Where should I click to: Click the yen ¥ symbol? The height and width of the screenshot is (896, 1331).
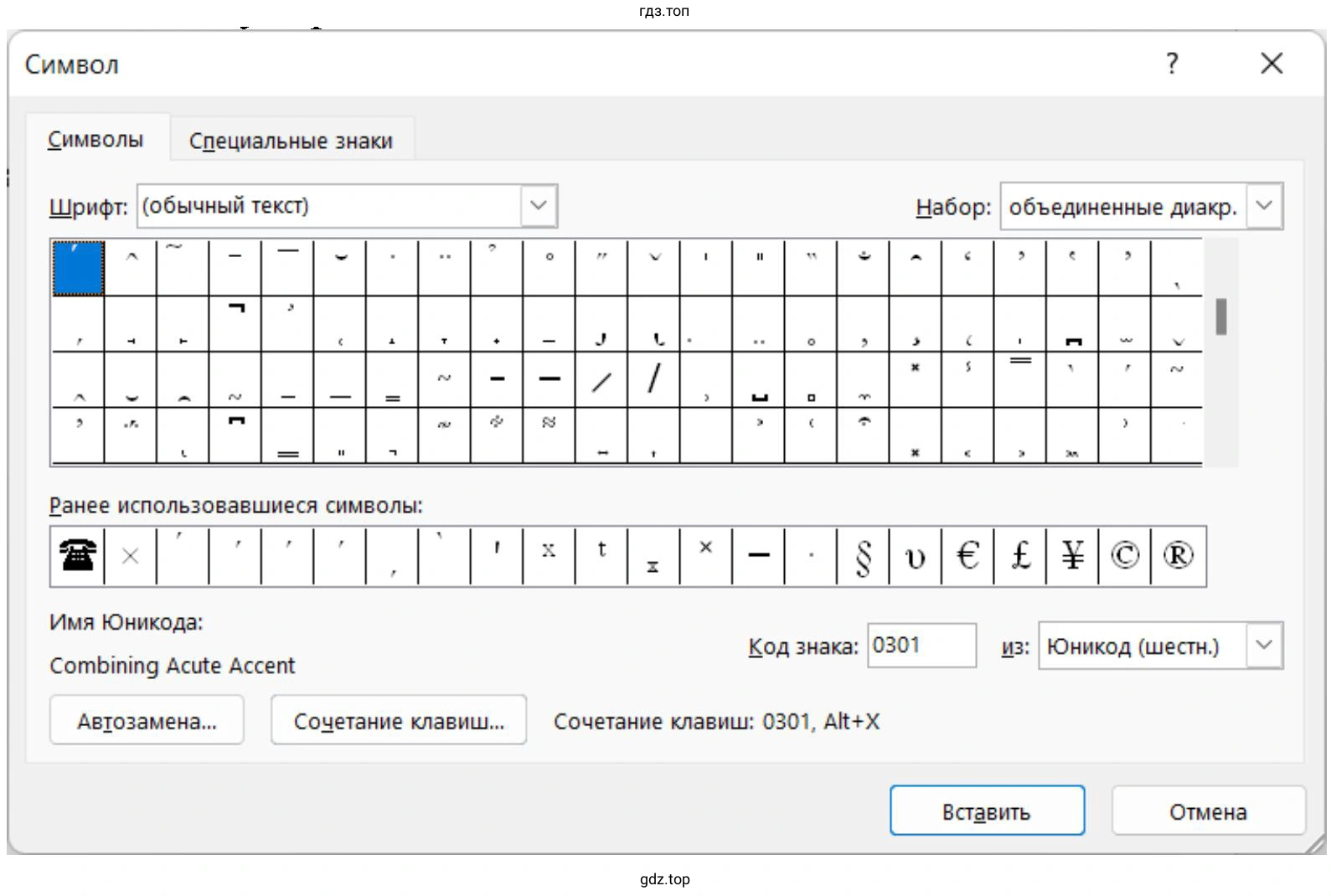pos(1072,555)
